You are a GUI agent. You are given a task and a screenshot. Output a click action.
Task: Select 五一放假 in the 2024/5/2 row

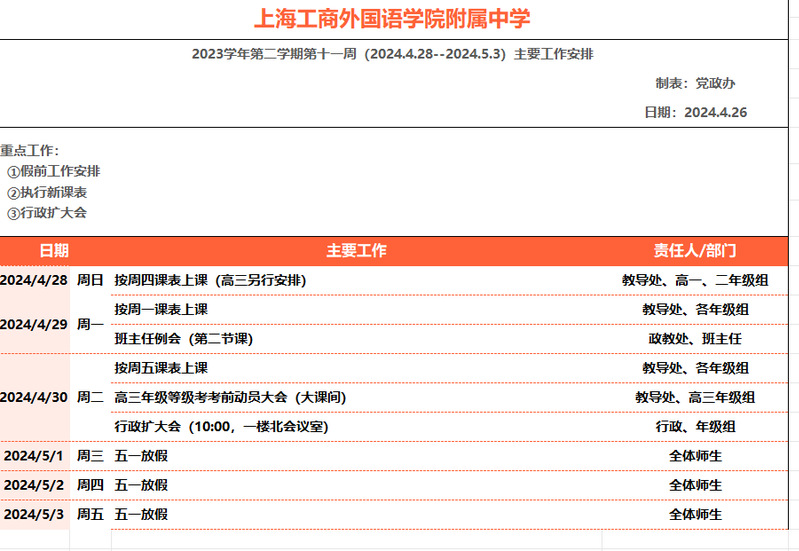141,485
